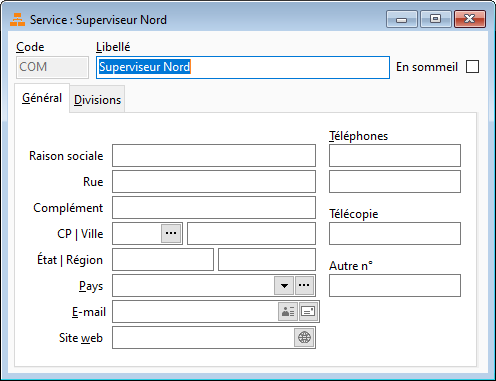
Task: Click the Libellé field with Superviseur Nord
Action: (243, 67)
